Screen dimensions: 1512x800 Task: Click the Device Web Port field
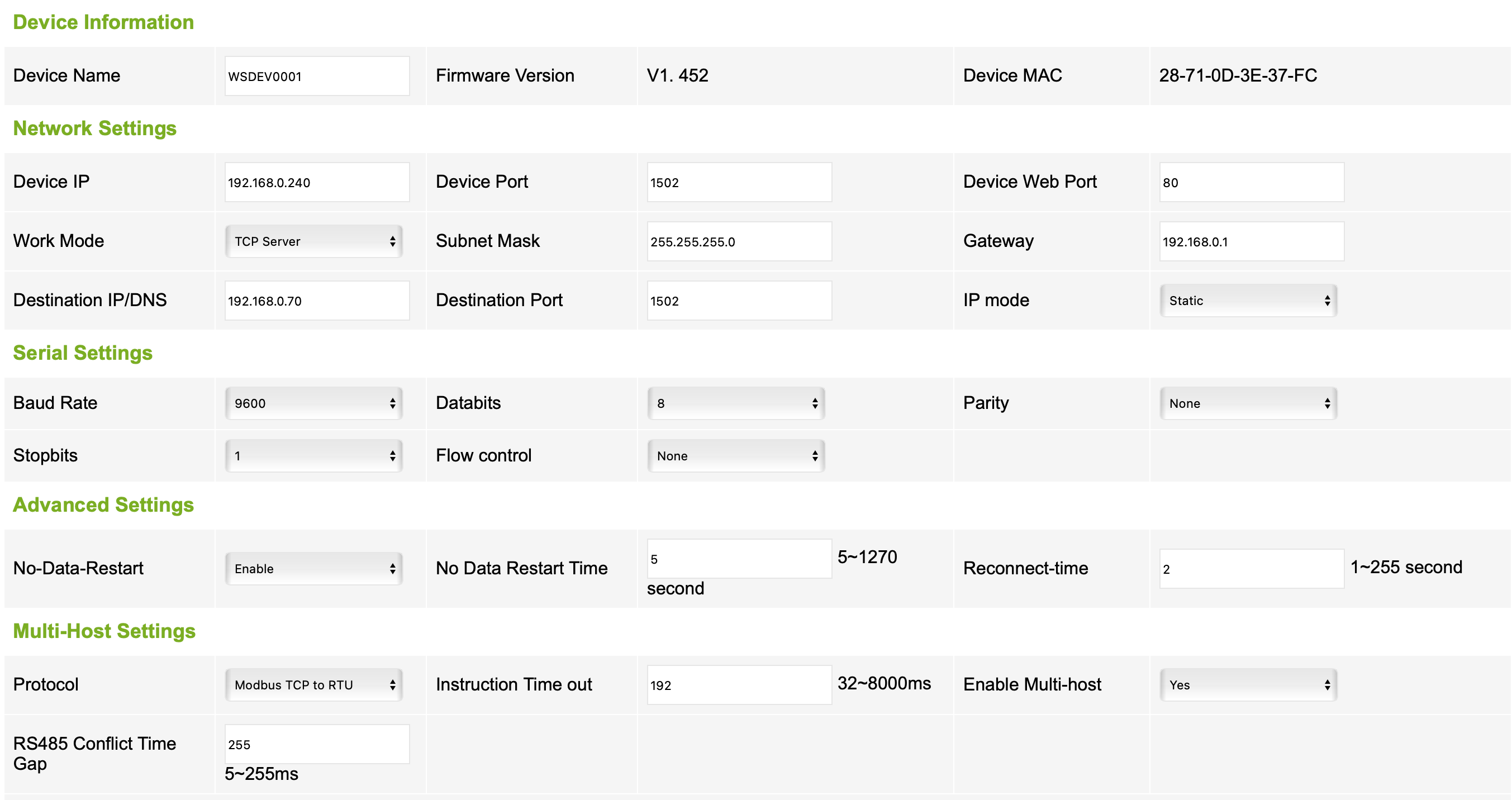coord(1252,183)
